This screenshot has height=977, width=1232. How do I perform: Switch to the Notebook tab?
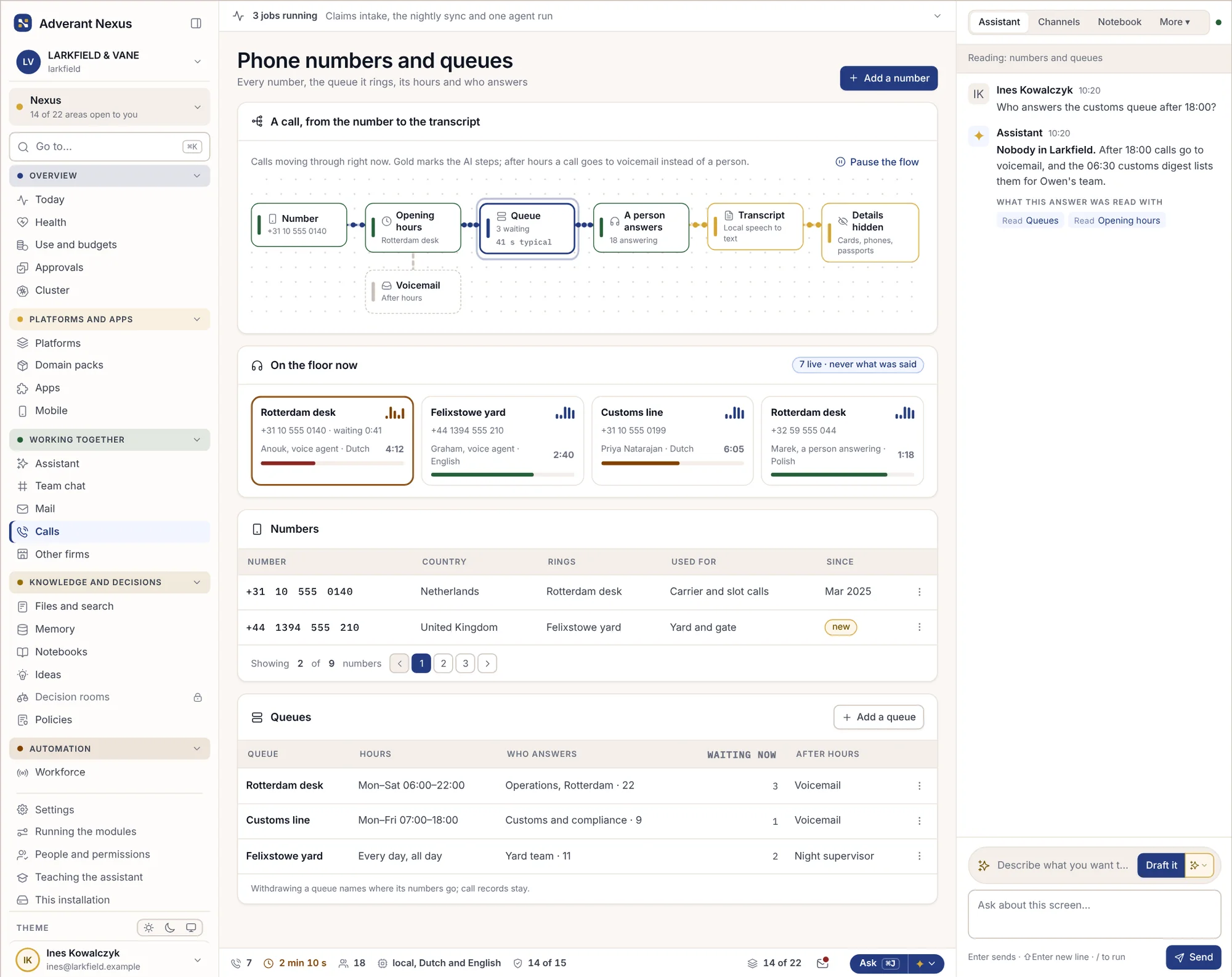(1119, 22)
